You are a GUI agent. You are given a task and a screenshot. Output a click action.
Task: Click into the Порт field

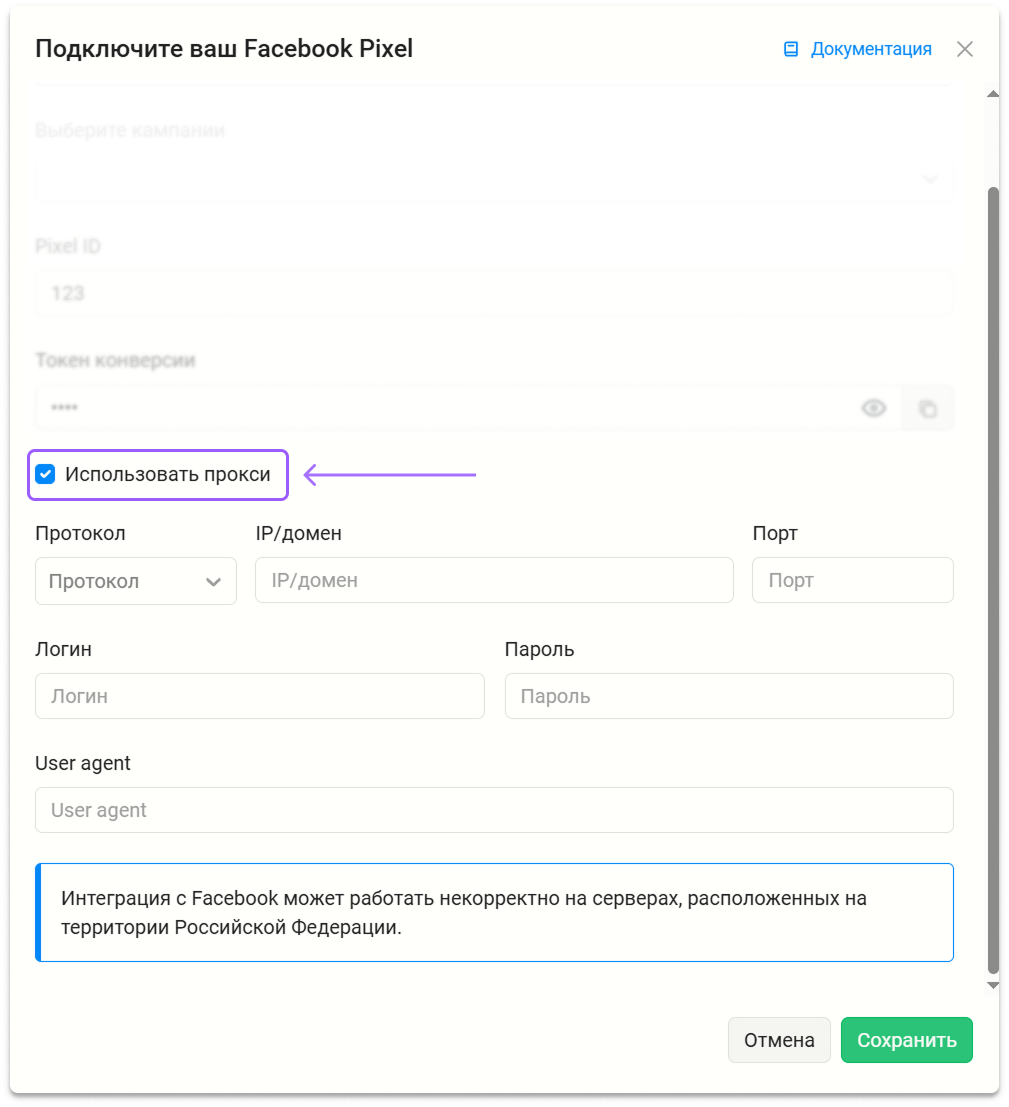(x=853, y=580)
